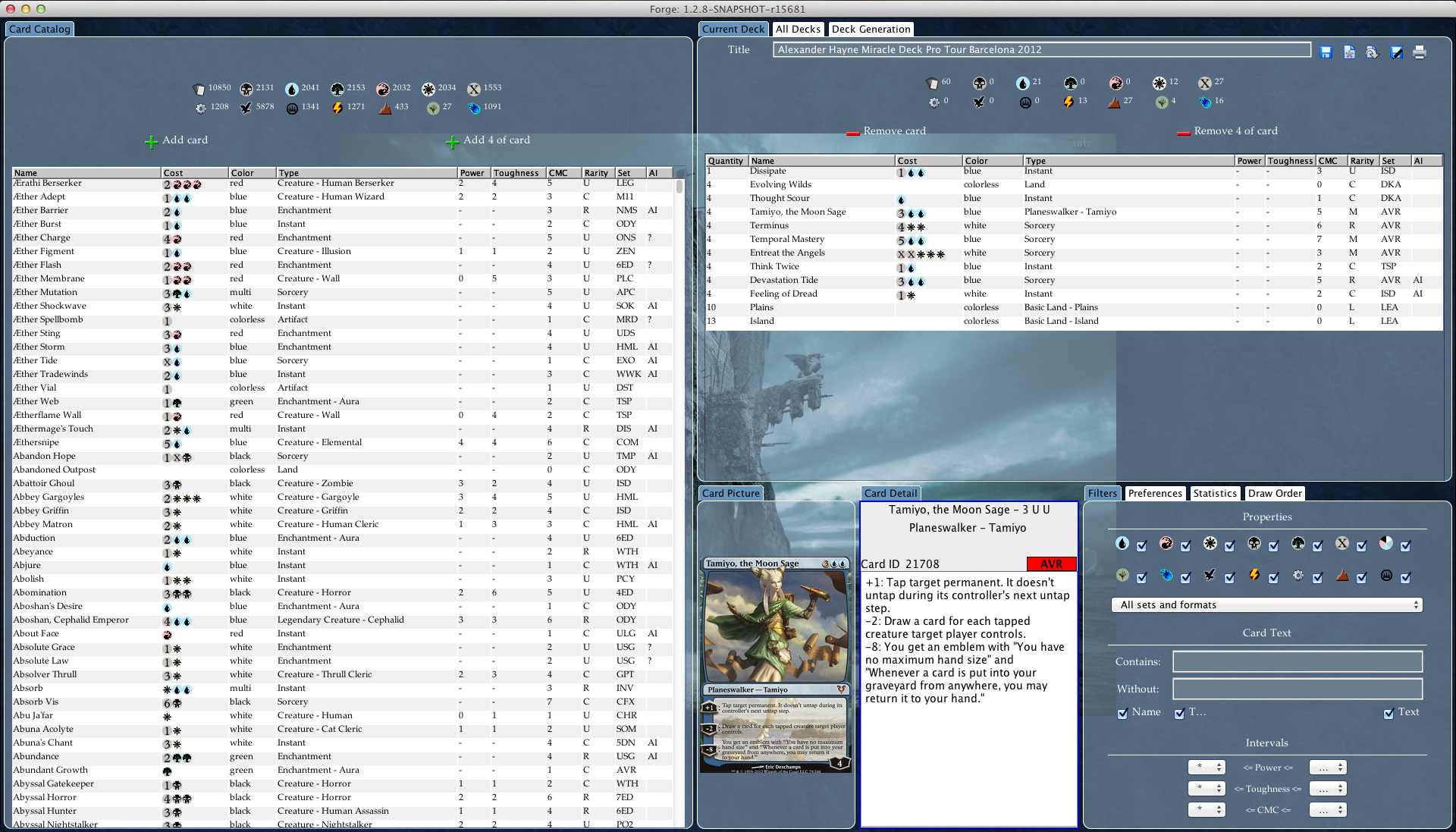The image size is (1456, 832).
Task: Click the blue mana count icon in Card Catalog
Action: [291, 89]
